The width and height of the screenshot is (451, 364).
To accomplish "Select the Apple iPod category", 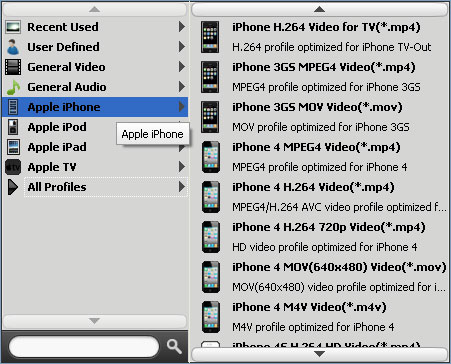I will click(x=95, y=127).
